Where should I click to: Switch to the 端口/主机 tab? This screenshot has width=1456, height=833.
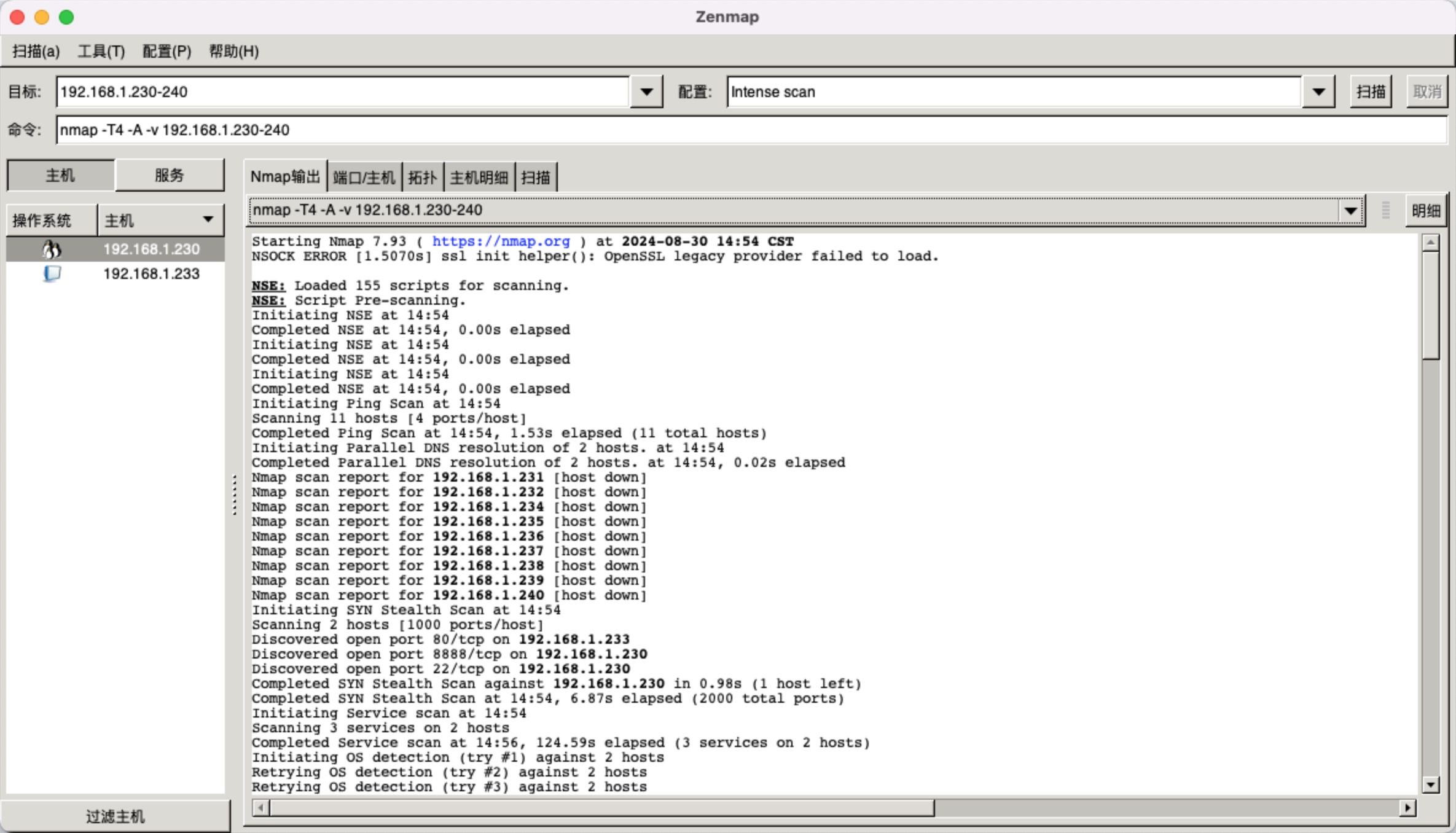click(x=364, y=178)
